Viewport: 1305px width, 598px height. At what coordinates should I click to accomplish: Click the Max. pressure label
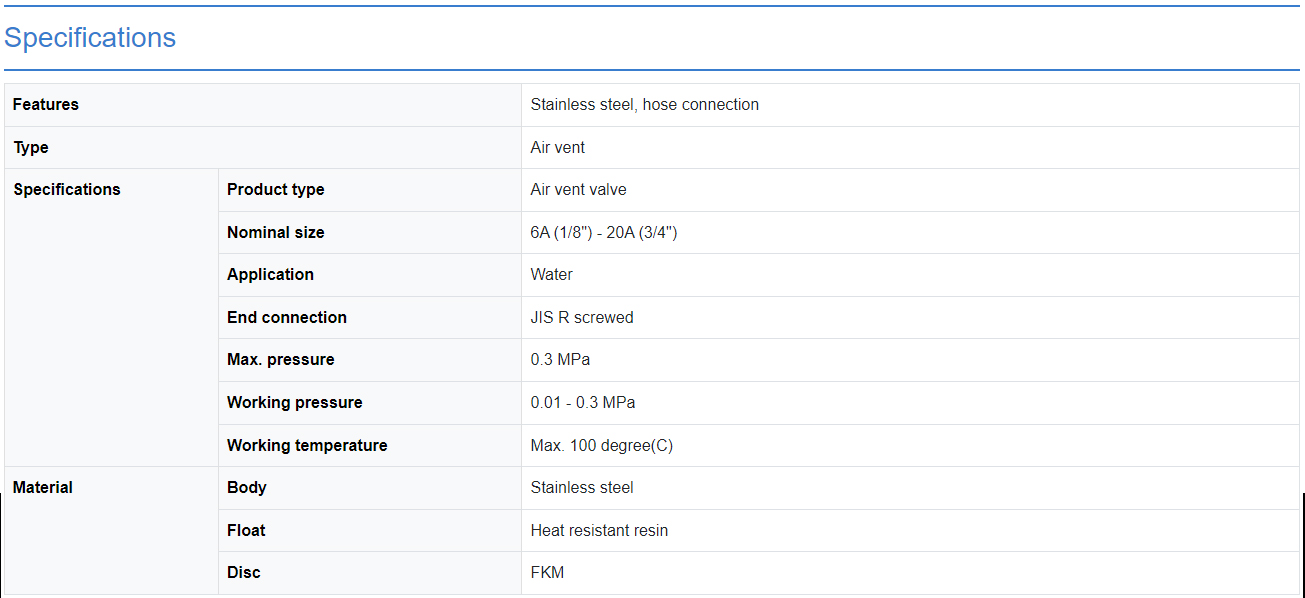(x=281, y=360)
